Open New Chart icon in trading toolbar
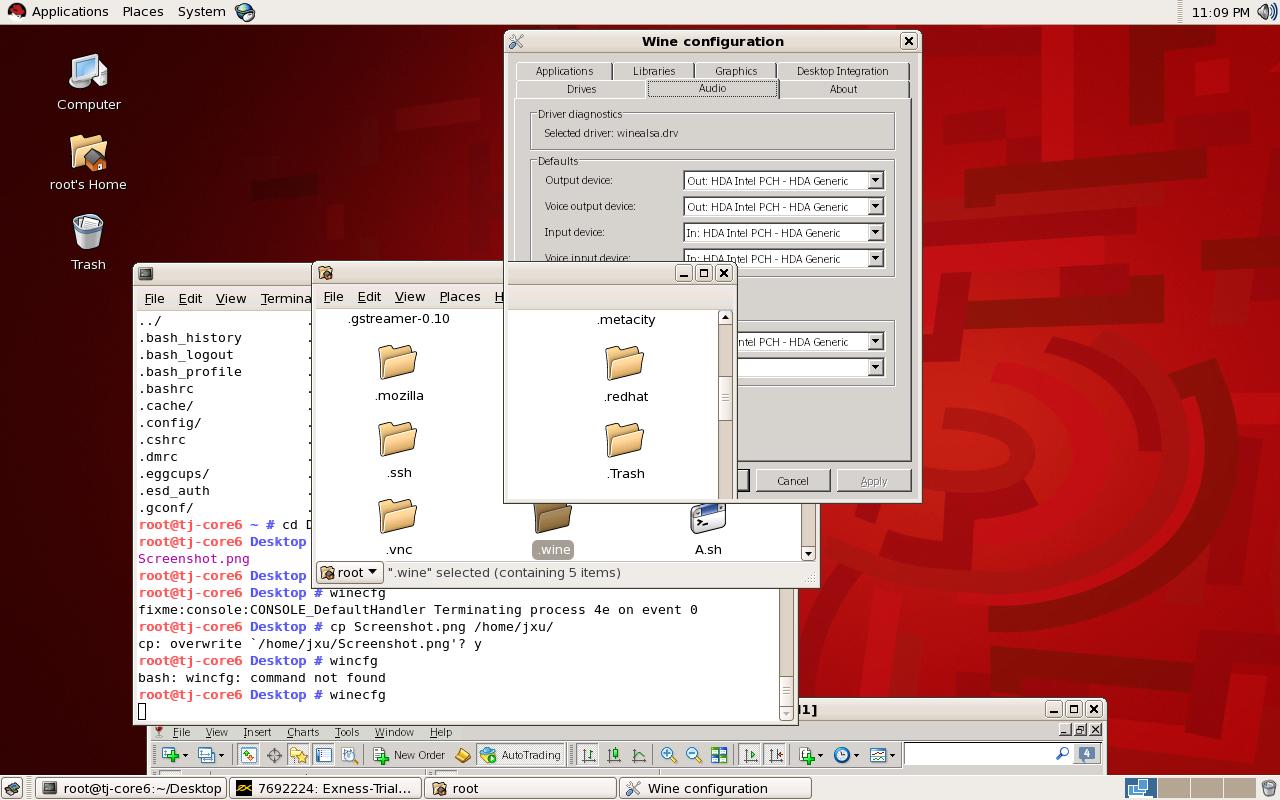This screenshot has width=1280, height=800. [170, 755]
